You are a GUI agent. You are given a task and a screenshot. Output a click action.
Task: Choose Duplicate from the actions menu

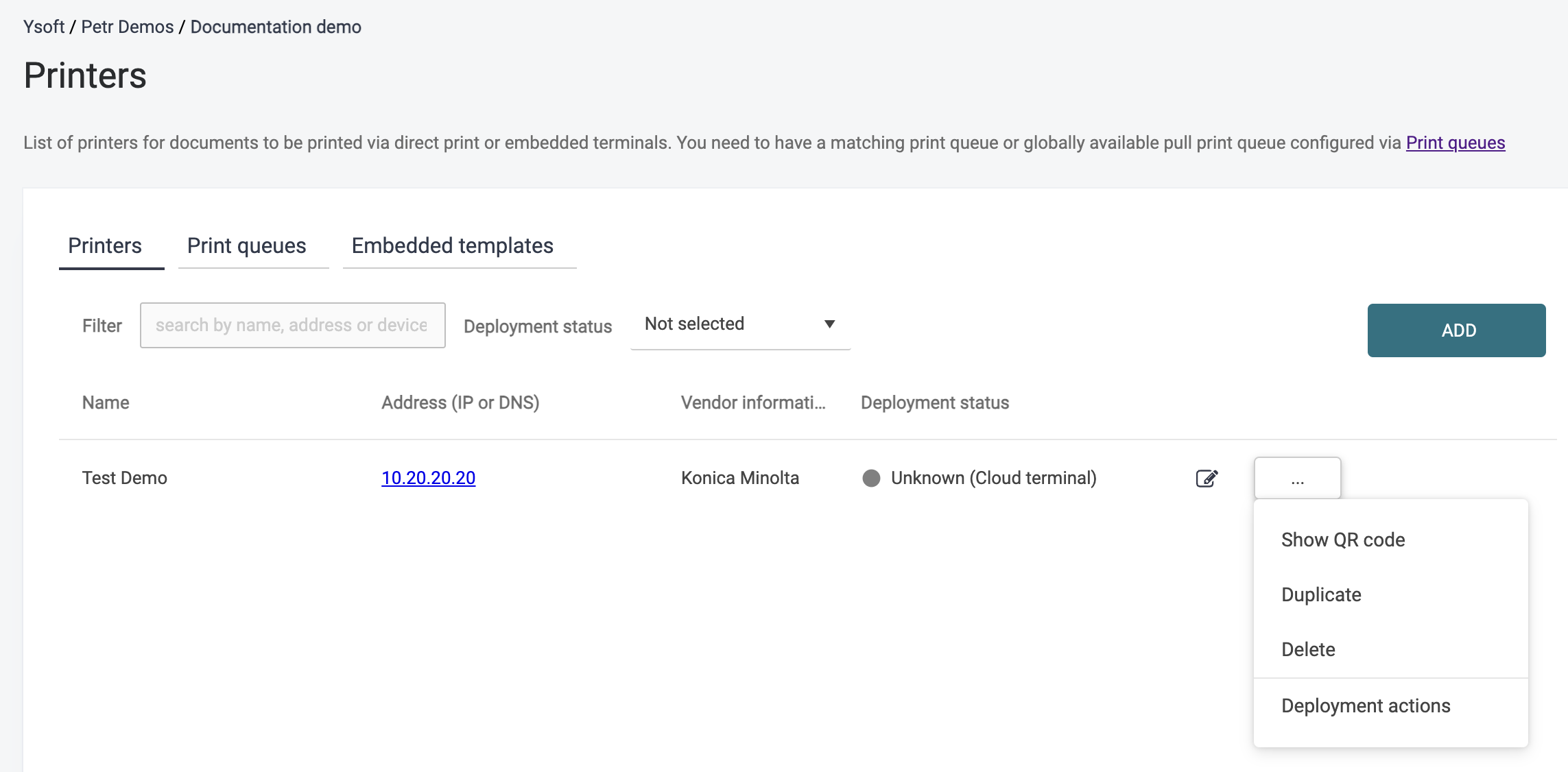pyautogui.click(x=1321, y=594)
